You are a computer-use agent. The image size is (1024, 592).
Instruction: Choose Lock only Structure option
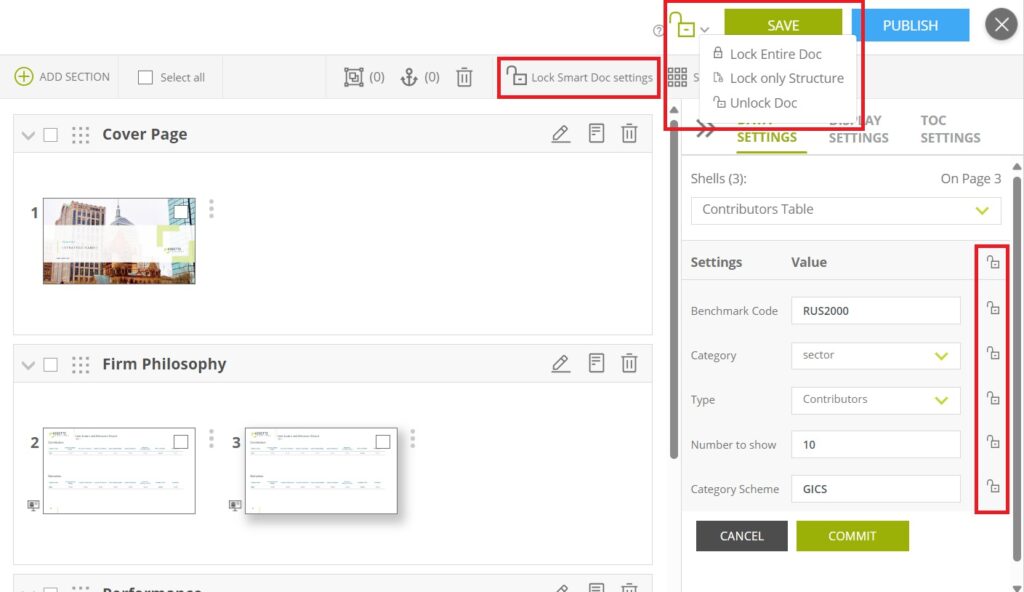pyautogui.click(x=778, y=78)
